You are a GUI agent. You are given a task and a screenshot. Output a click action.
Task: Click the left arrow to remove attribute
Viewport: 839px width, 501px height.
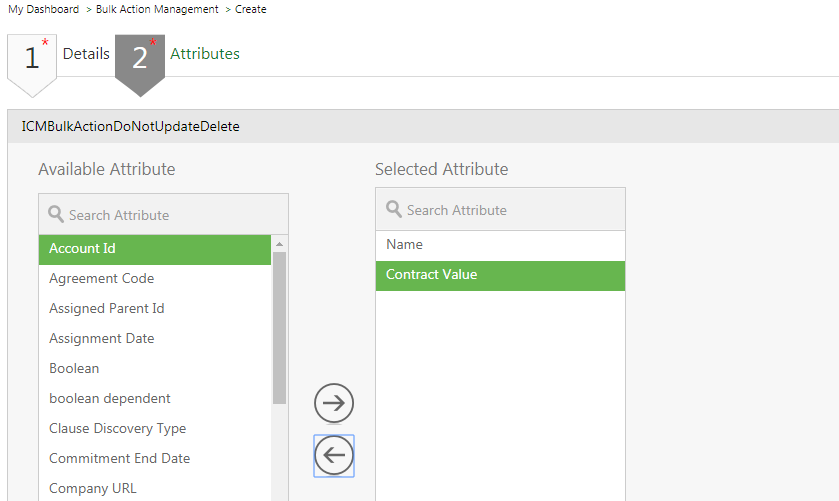click(334, 456)
